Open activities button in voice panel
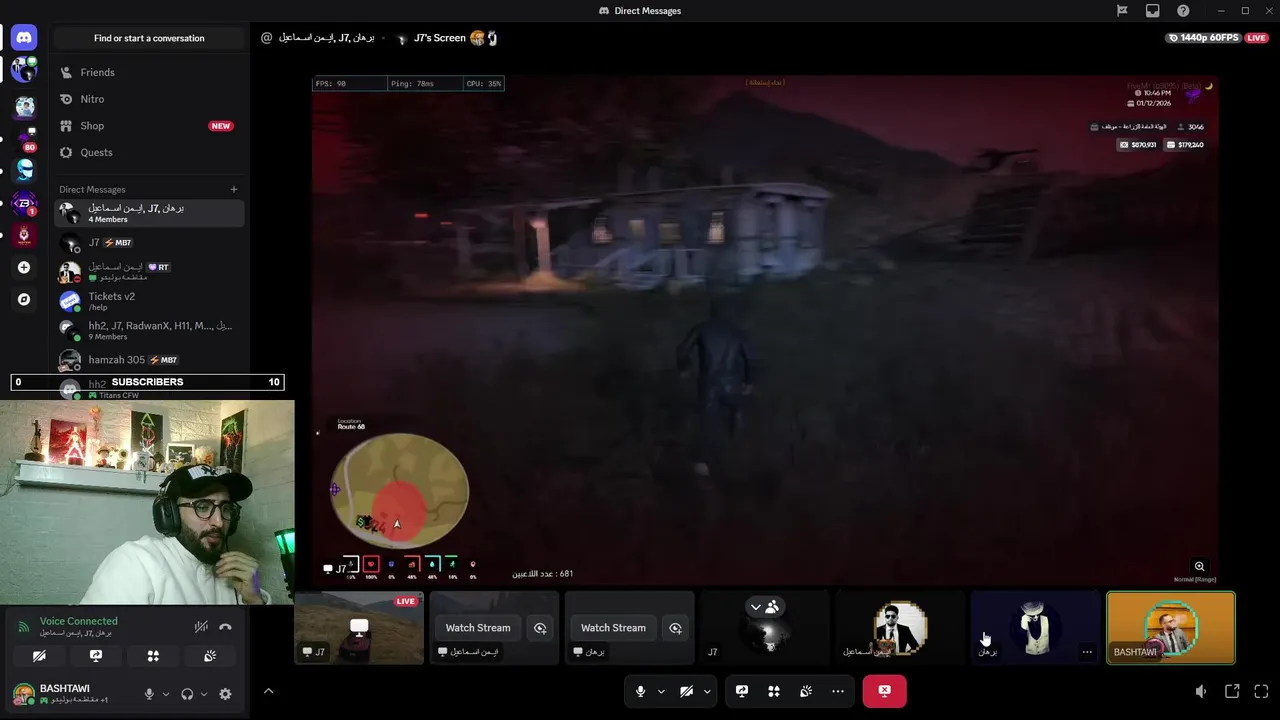Screen dimensions: 1280x720 coord(153,656)
